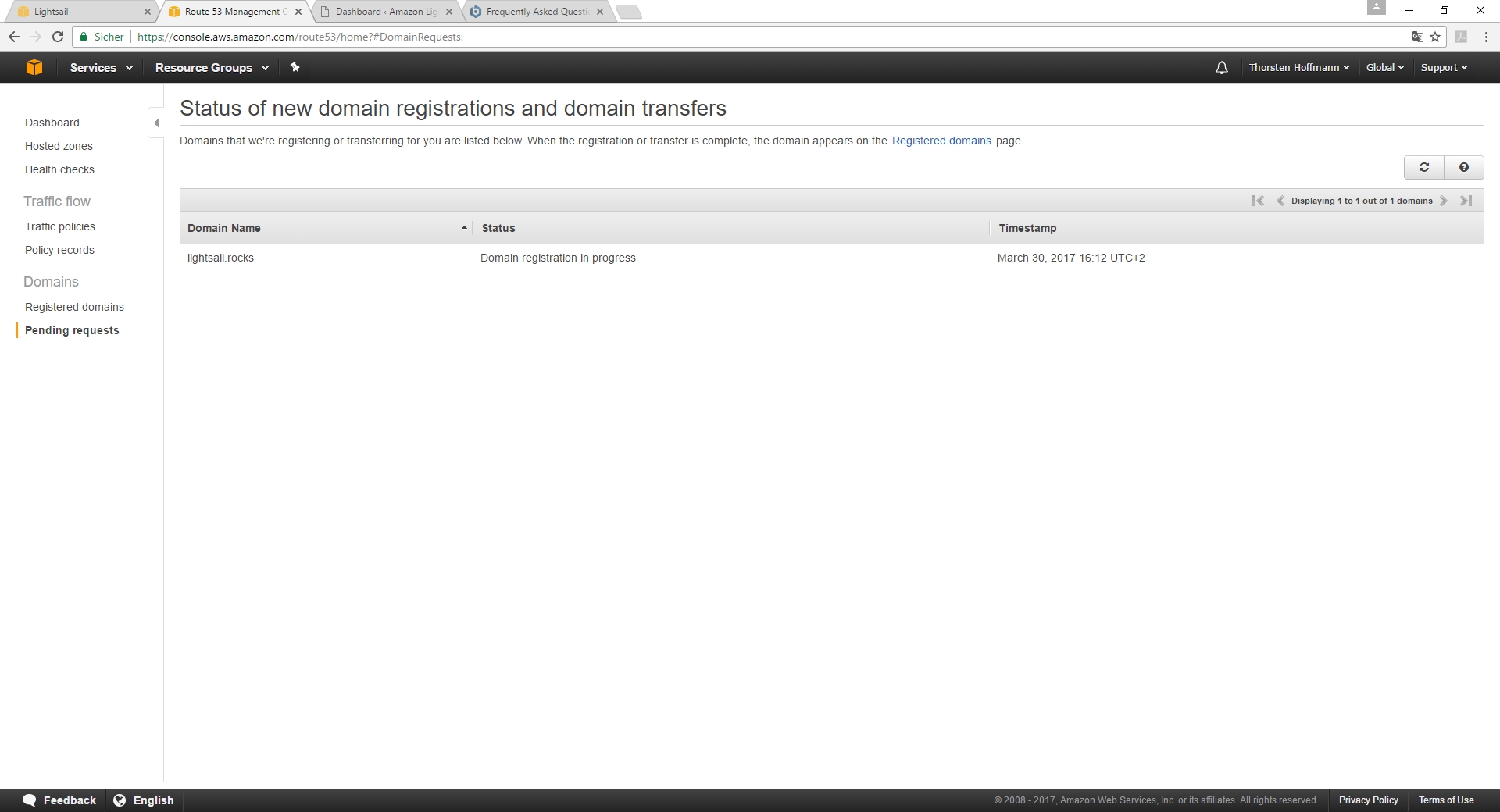Click the secure lock Sicher indicator
The height and width of the screenshot is (812, 1500).
click(102, 37)
